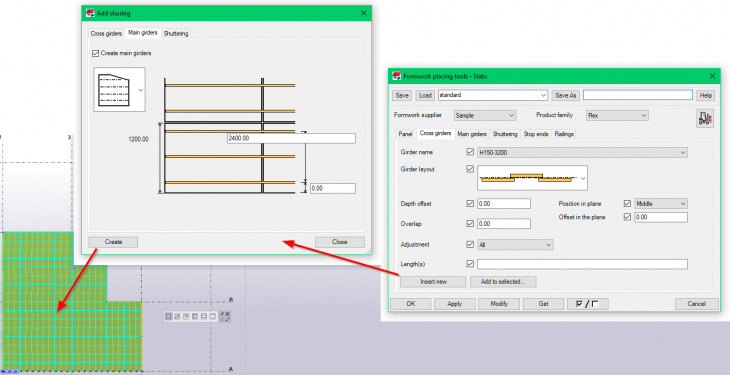Click the Save As name input field
The image size is (730, 375).
[638, 95]
